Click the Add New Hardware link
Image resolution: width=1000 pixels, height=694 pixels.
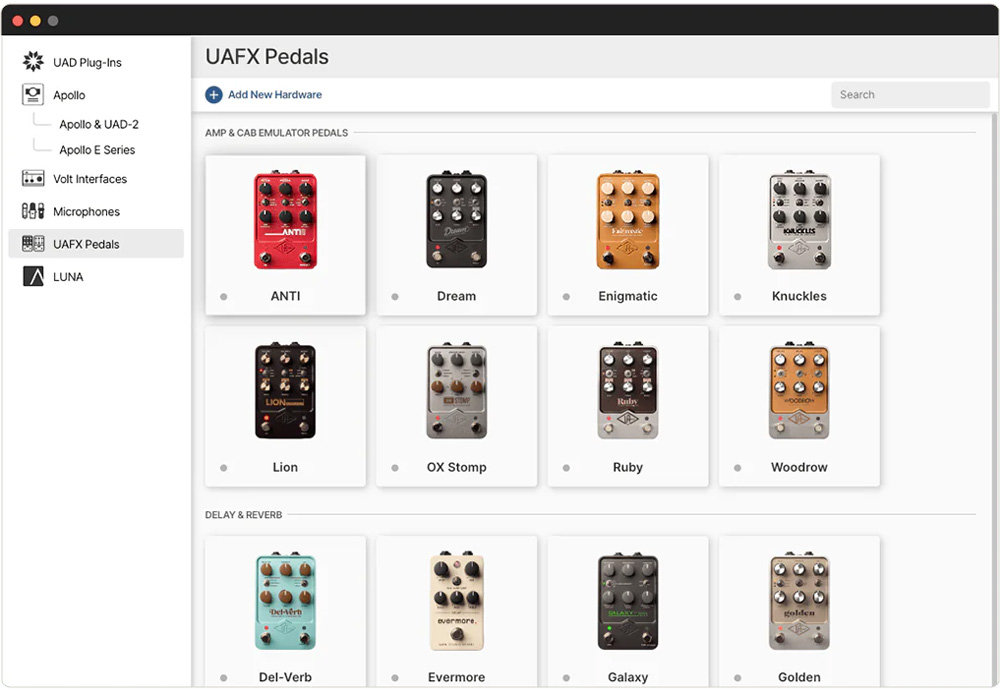click(x=275, y=94)
